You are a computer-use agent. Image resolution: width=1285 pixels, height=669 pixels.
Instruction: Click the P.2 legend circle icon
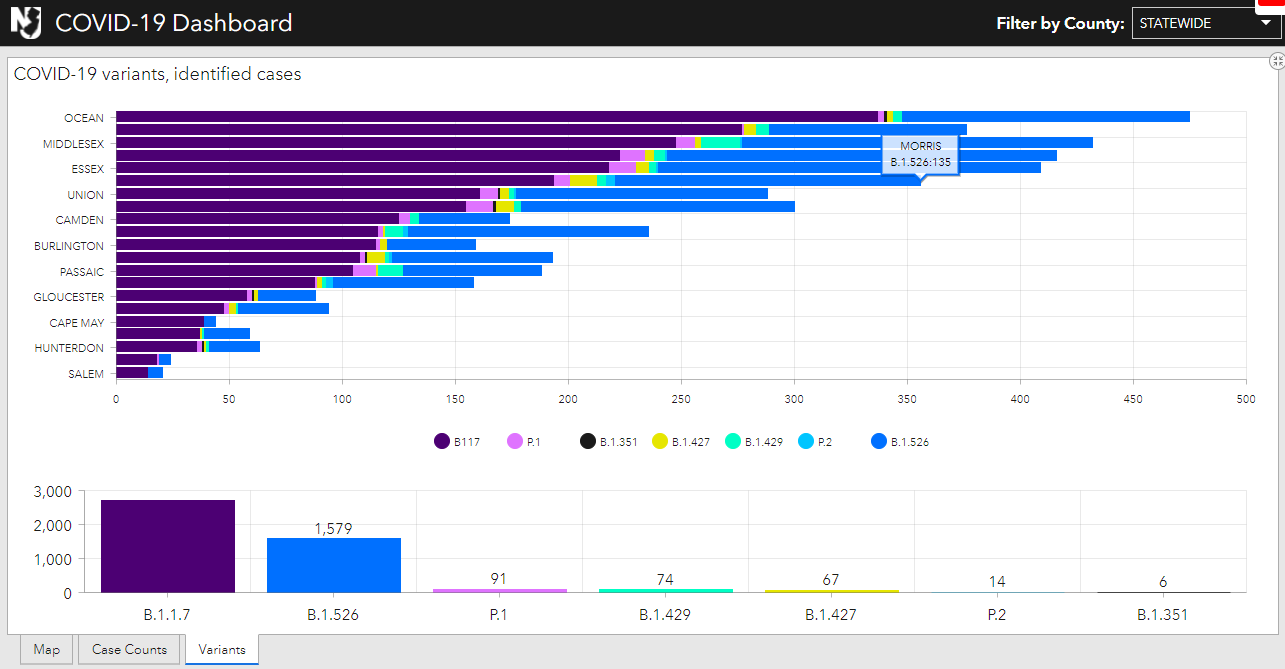(806, 441)
